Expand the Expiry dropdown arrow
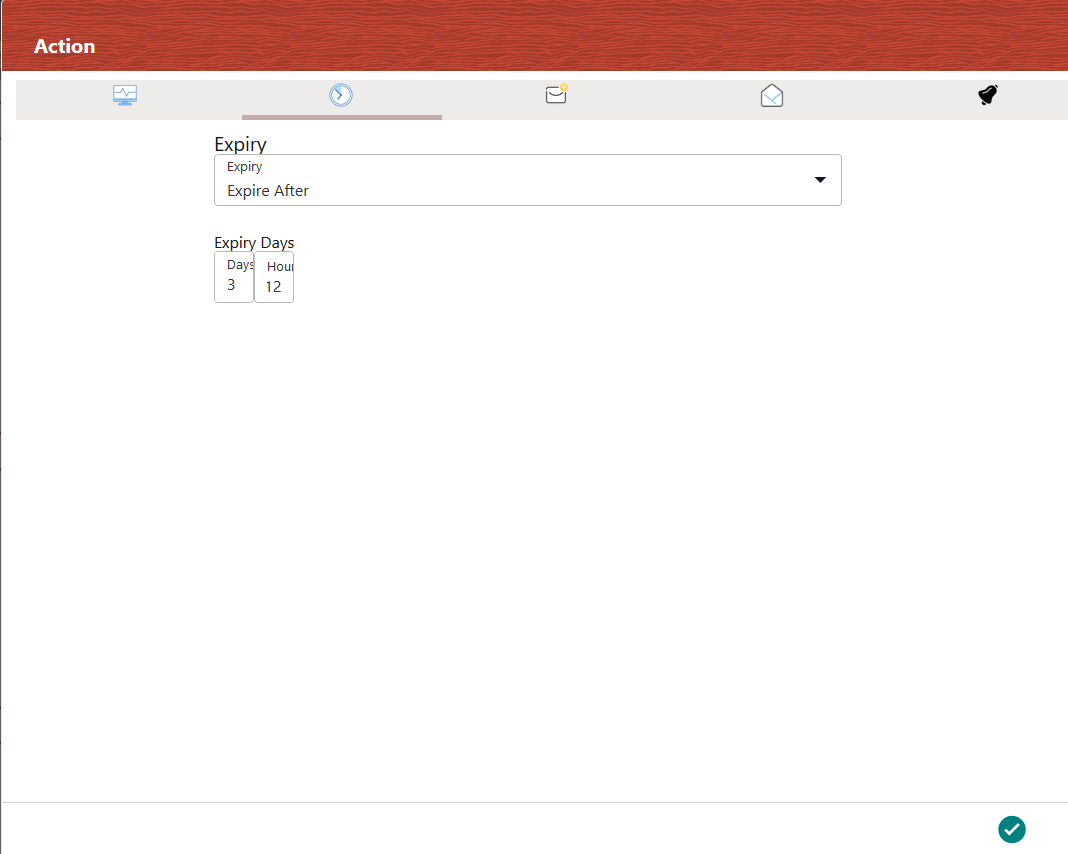 pyautogui.click(x=820, y=180)
